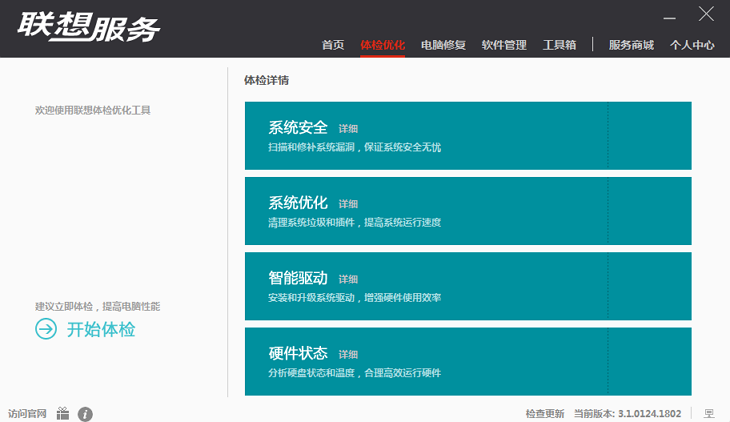The image size is (730, 422).
Task: Select the 体检优化 tab
Action: pos(382,45)
